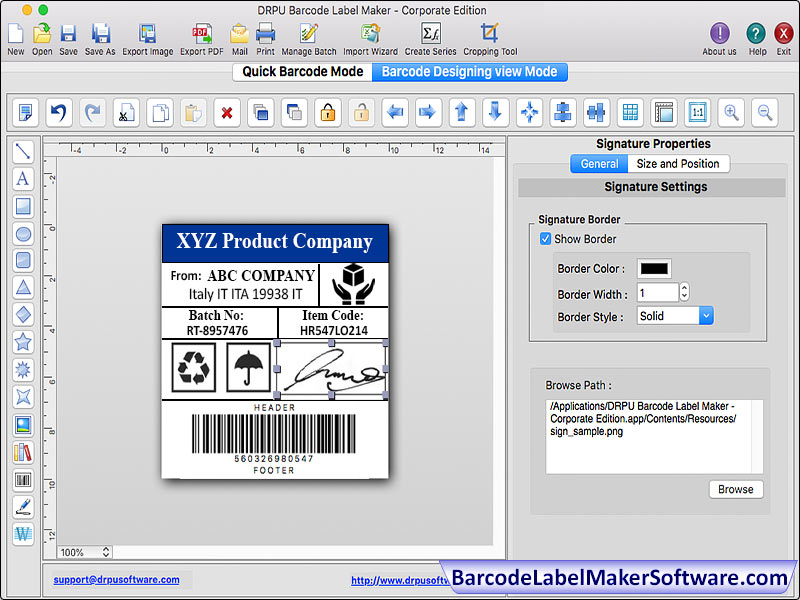Click the Cut scissors icon
This screenshot has width=800, height=600.
pyautogui.click(x=126, y=112)
